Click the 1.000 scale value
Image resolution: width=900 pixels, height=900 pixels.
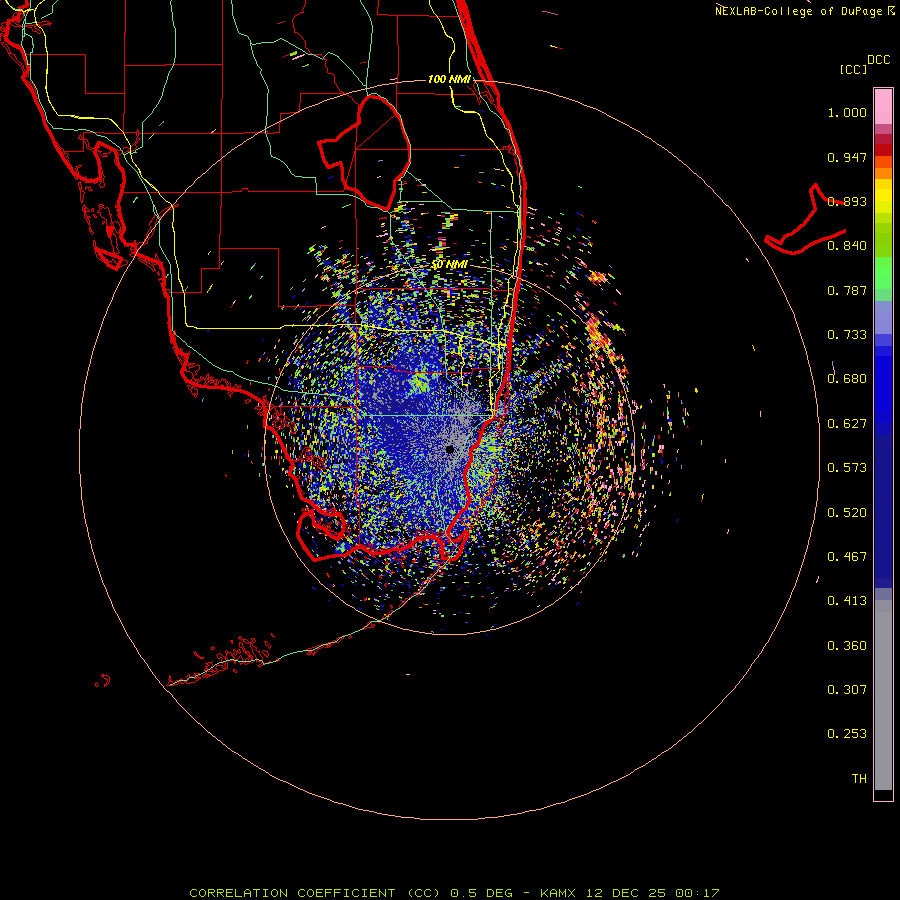[847, 112]
